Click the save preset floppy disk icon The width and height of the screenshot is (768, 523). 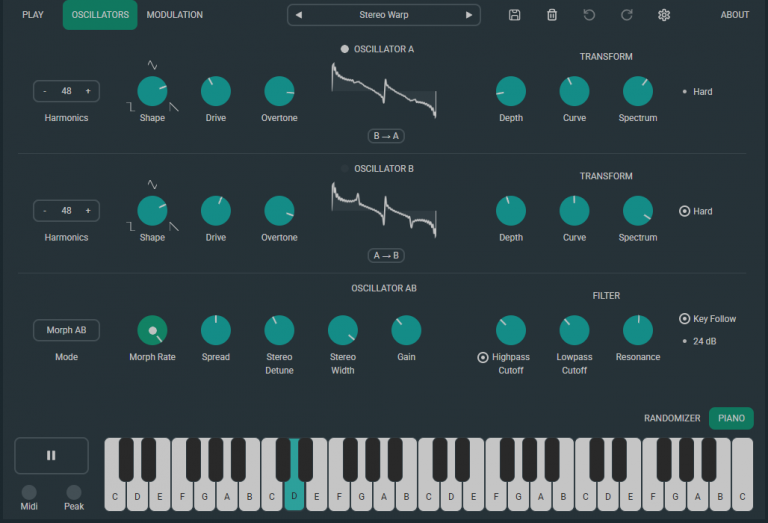pyautogui.click(x=514, y=15)
